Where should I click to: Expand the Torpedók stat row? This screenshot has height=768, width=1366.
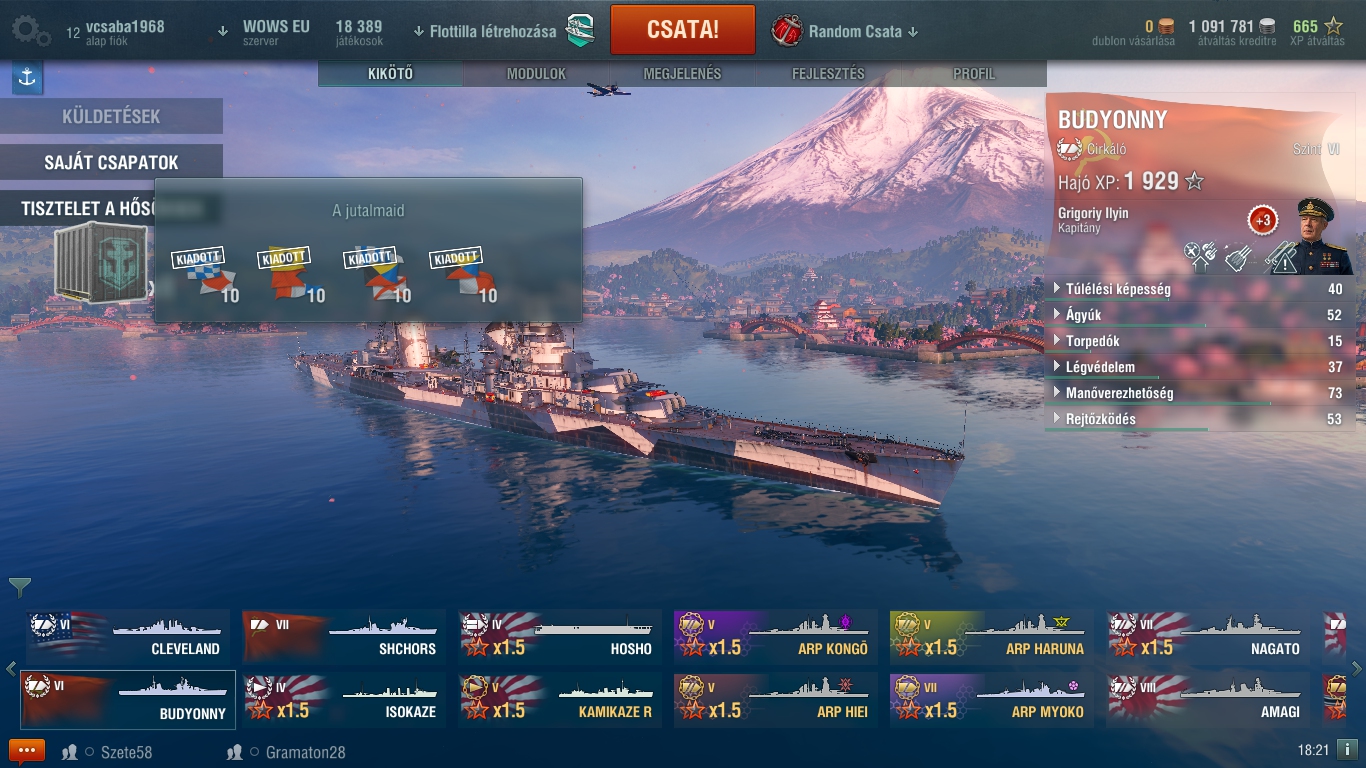tap(1200, 341)
